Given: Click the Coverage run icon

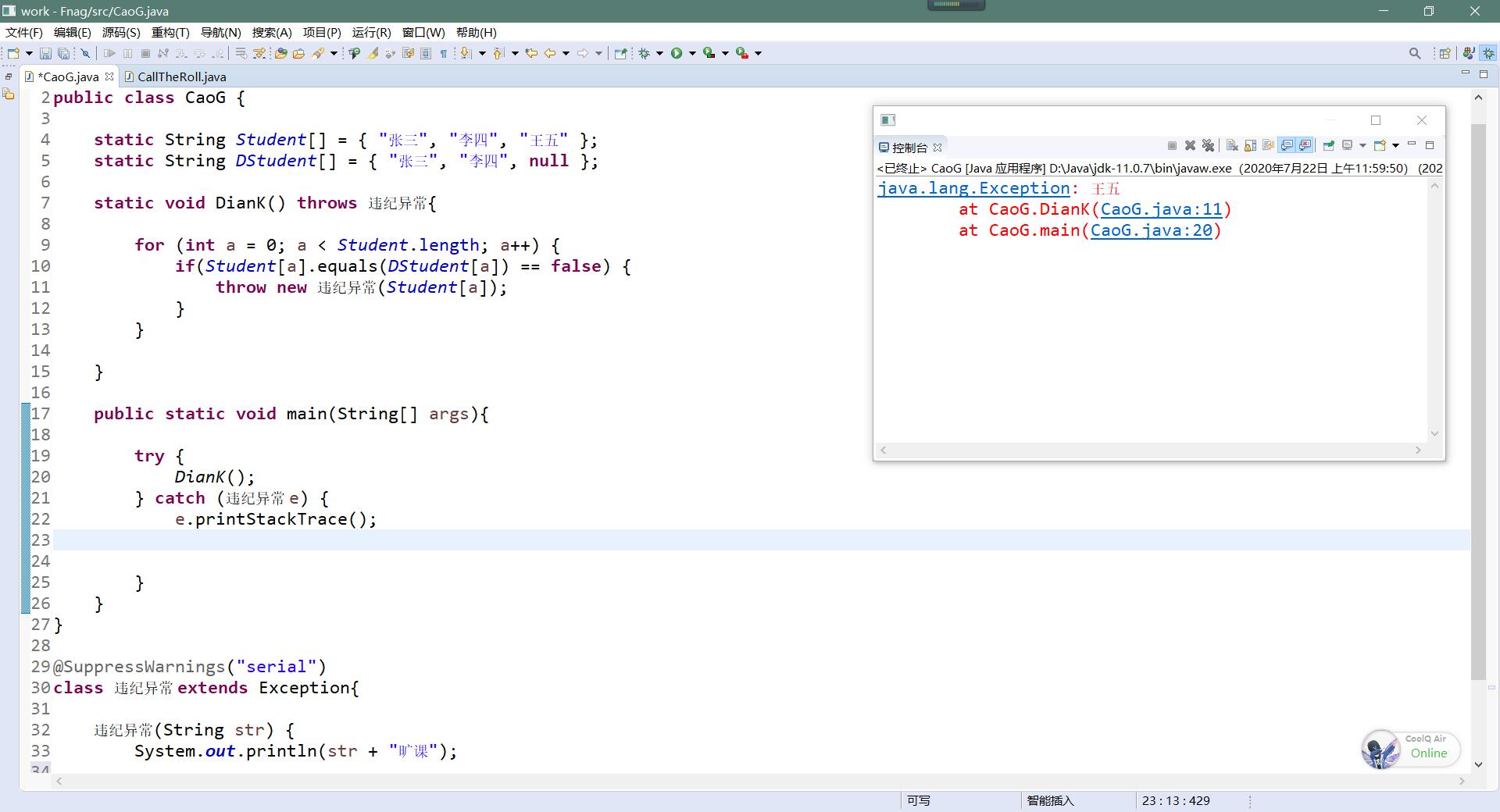Looking at the screenshot, I should [x=709, y=53].
